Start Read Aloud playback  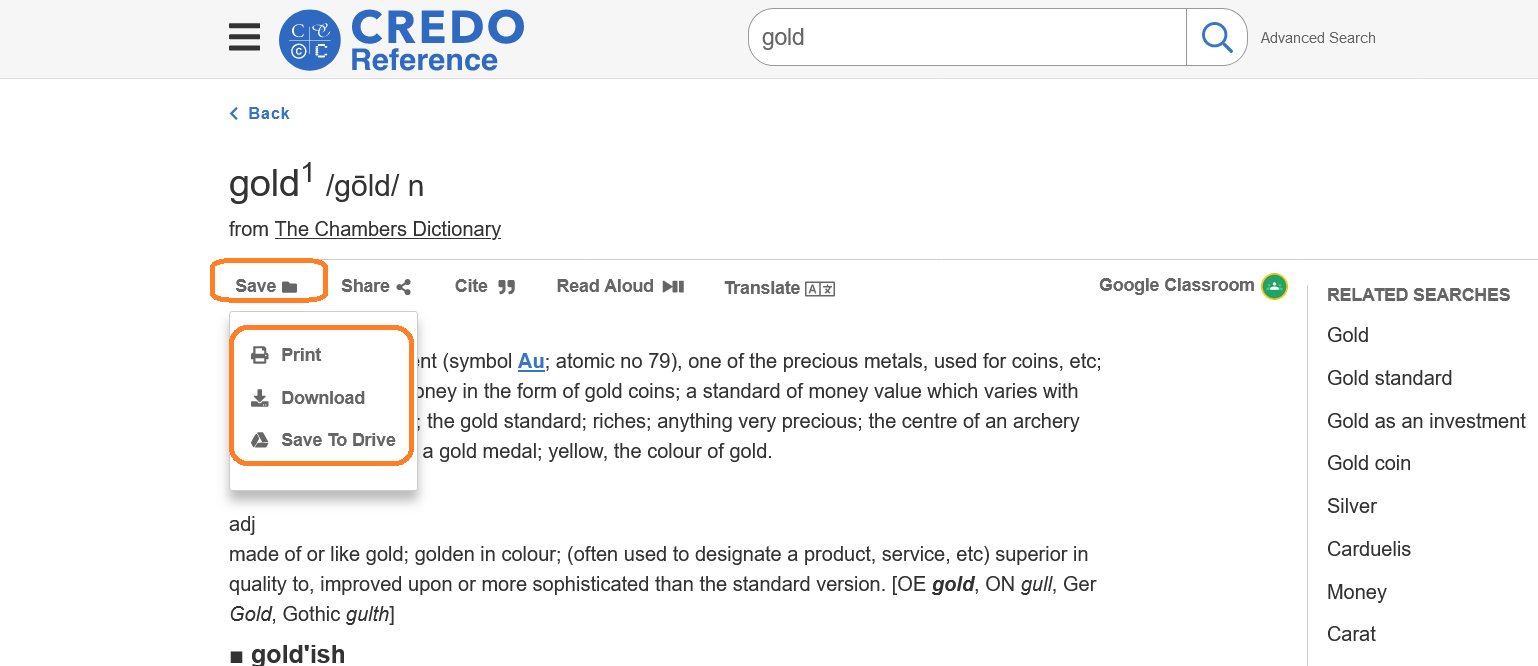(x=620, y=286)
